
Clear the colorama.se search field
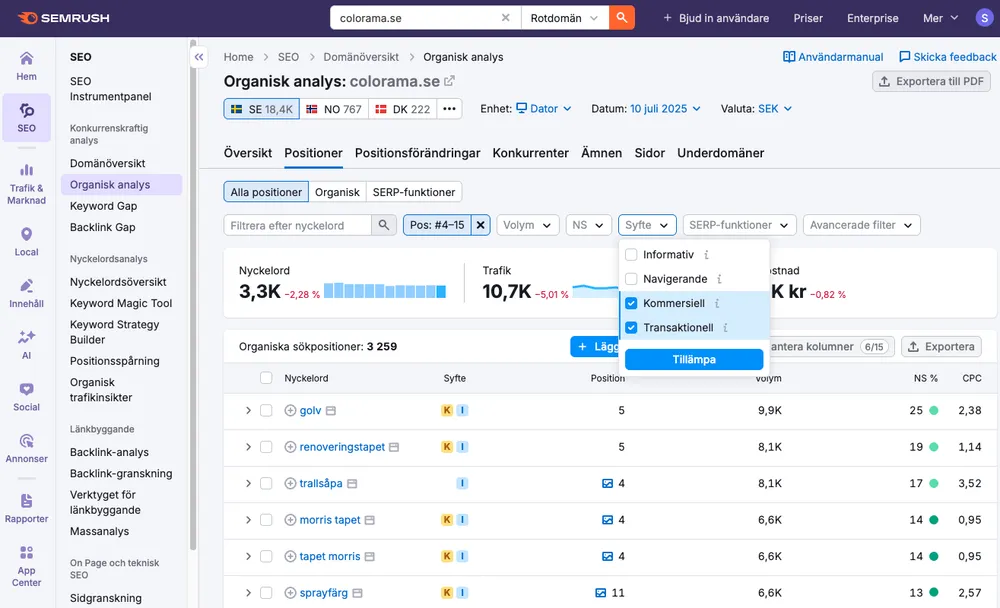pos(505,18)
